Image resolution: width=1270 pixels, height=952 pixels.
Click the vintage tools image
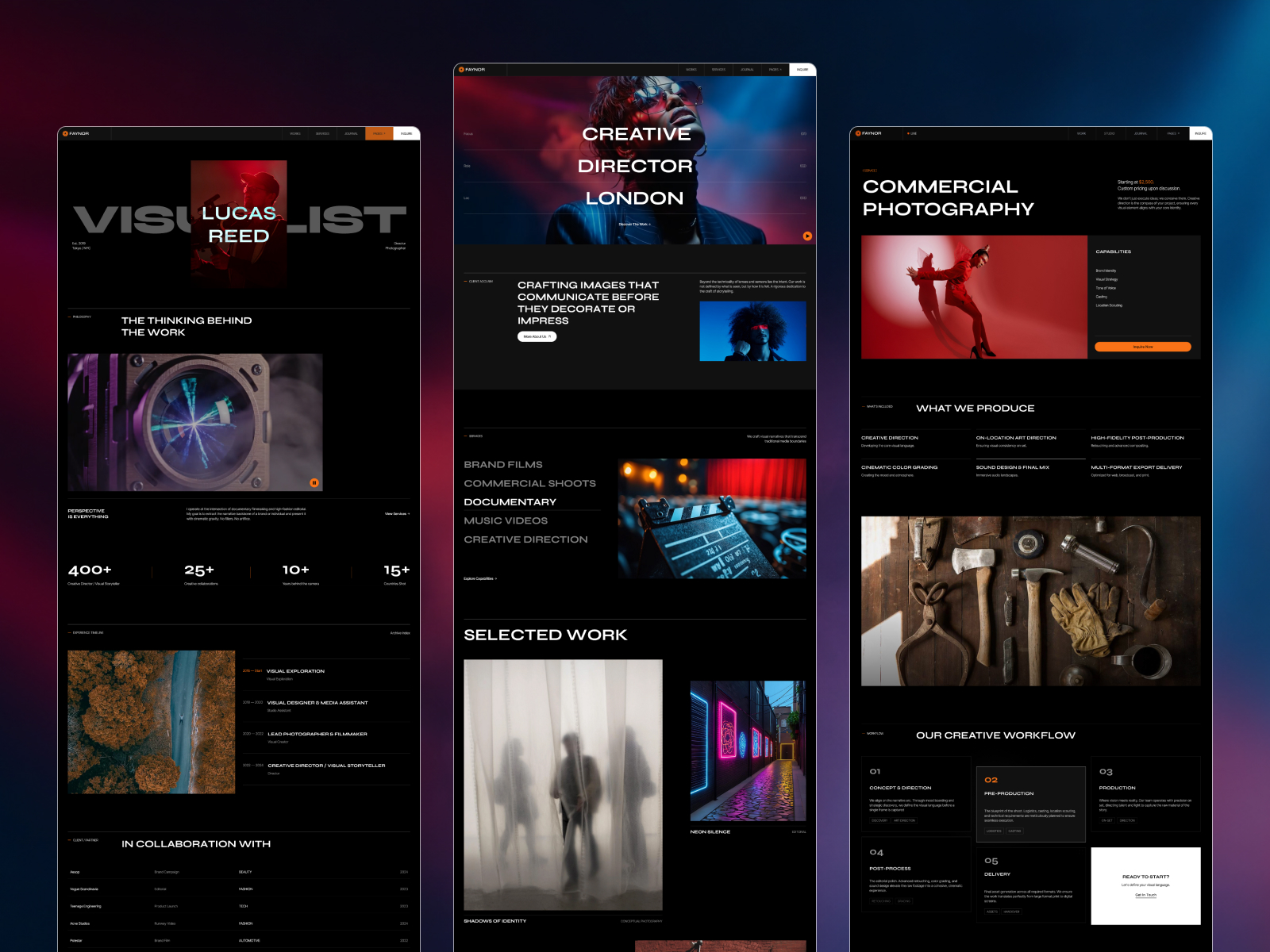point(1030,601)
